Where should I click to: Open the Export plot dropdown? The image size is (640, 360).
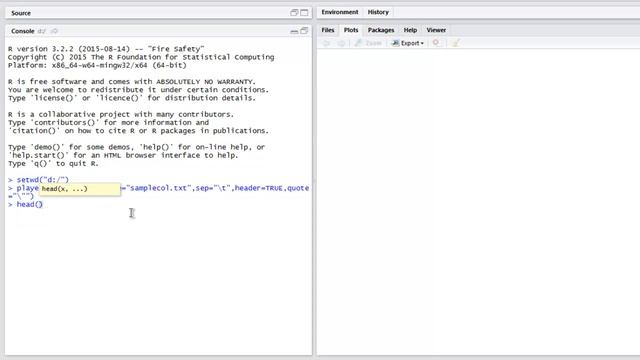pyautogui.click(x=408, y=43)
